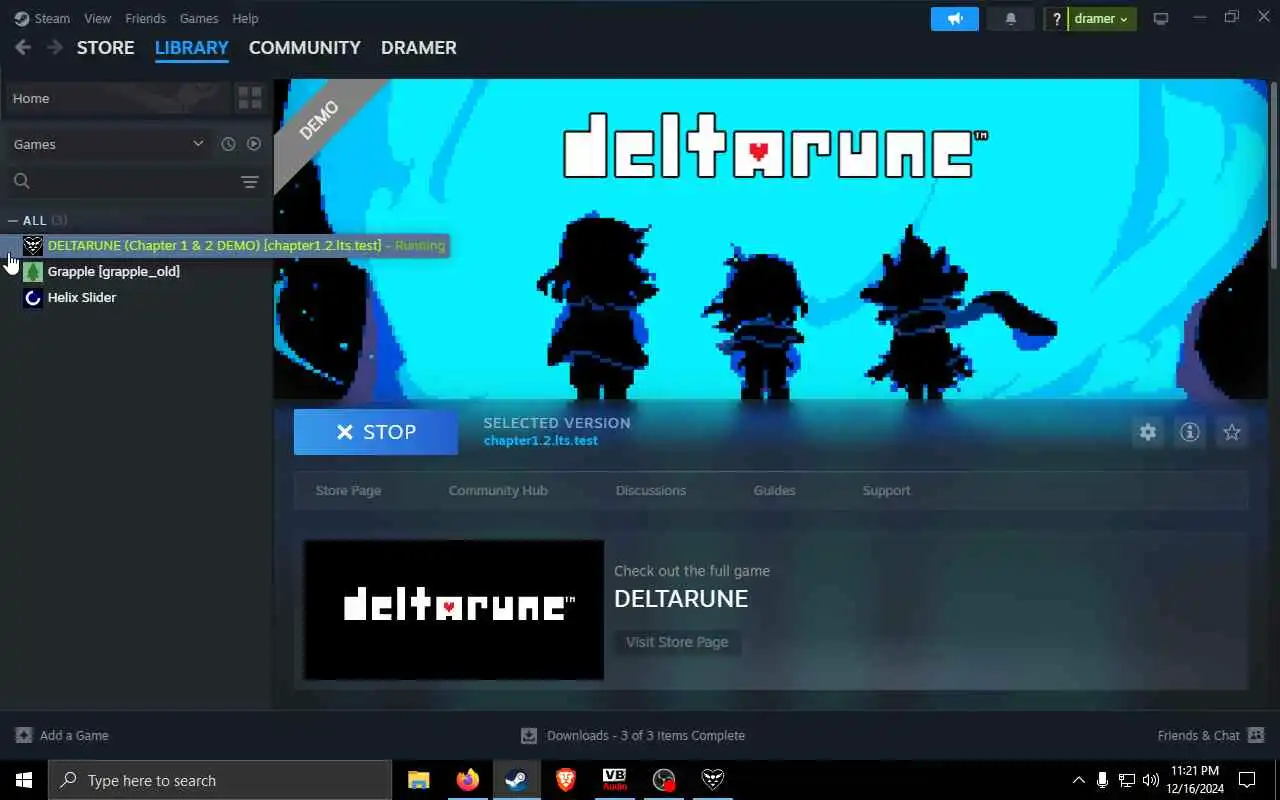
Task: Open the Help menu
Action: (x=245, y=18)
